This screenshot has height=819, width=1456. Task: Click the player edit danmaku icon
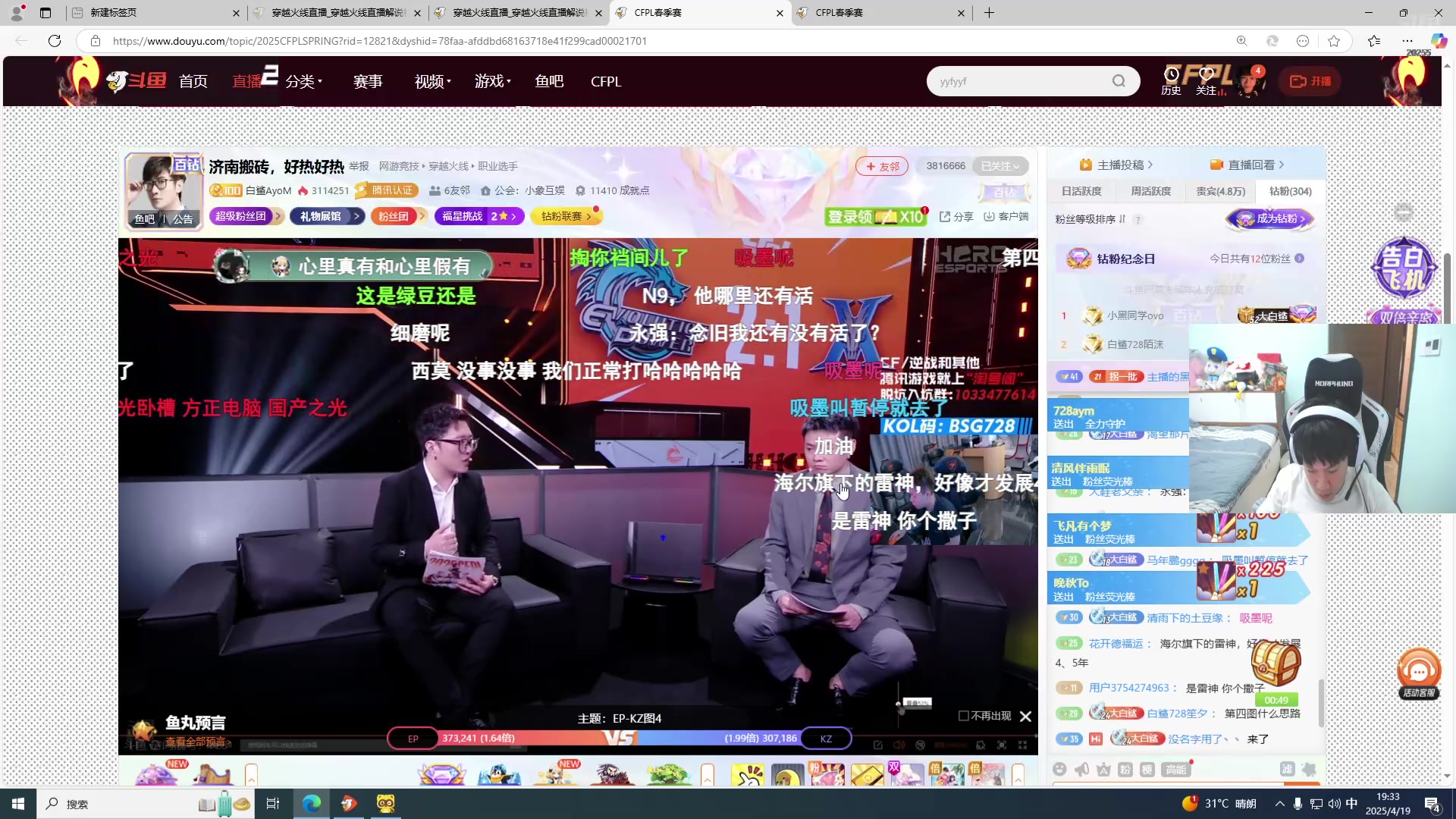click(877, 745)
